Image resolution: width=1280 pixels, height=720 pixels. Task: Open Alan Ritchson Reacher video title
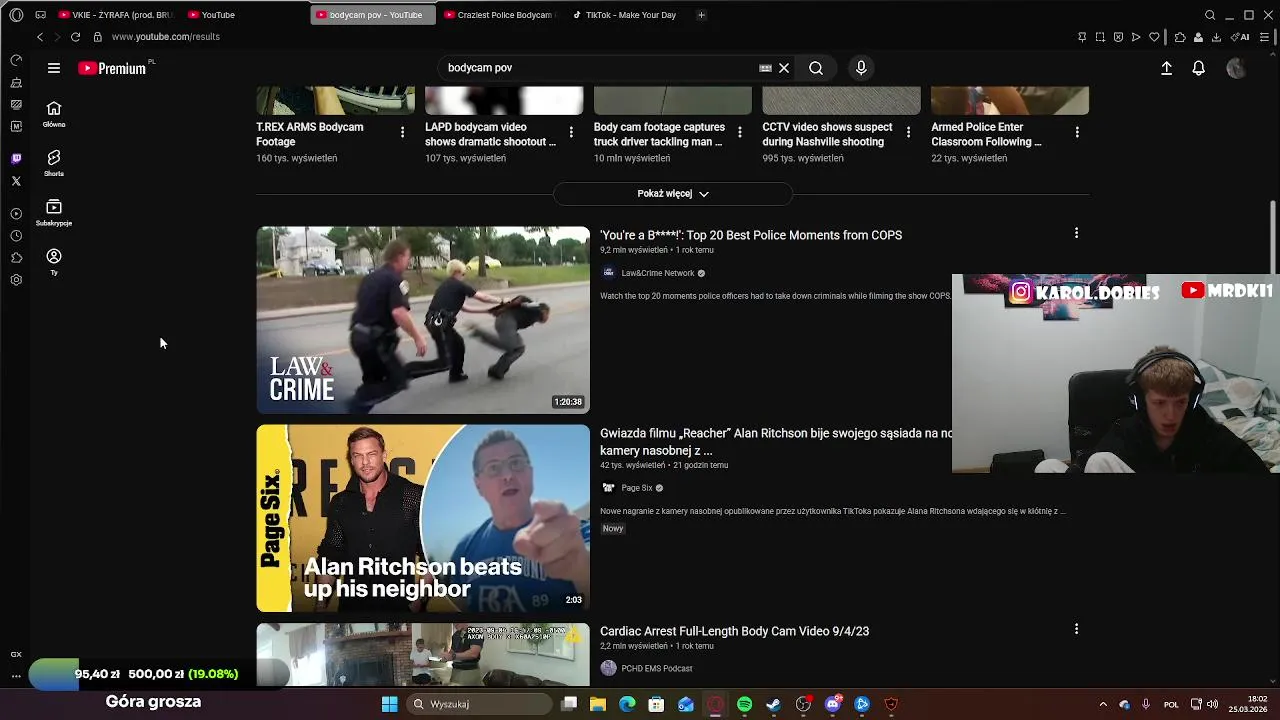pyautogui.click(x=776, y=442)
